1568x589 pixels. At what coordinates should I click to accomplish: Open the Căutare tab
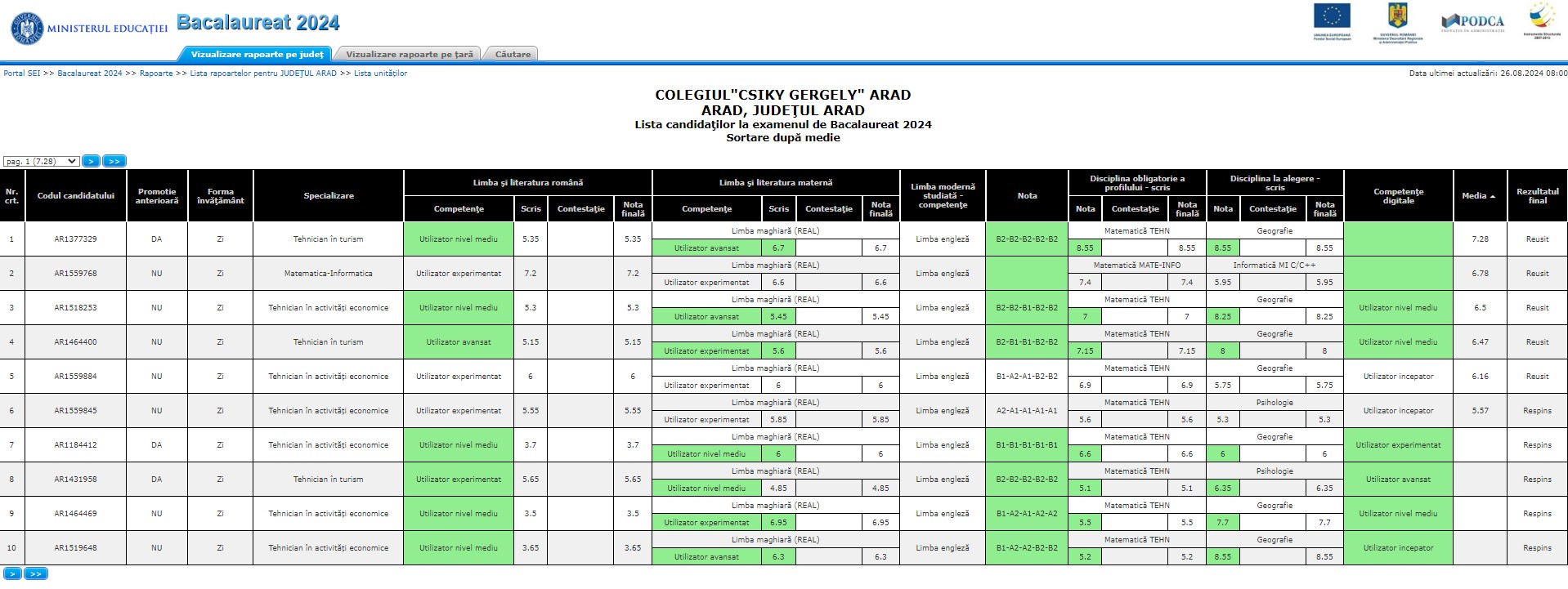pyautogui.click(x=513, y=54)
